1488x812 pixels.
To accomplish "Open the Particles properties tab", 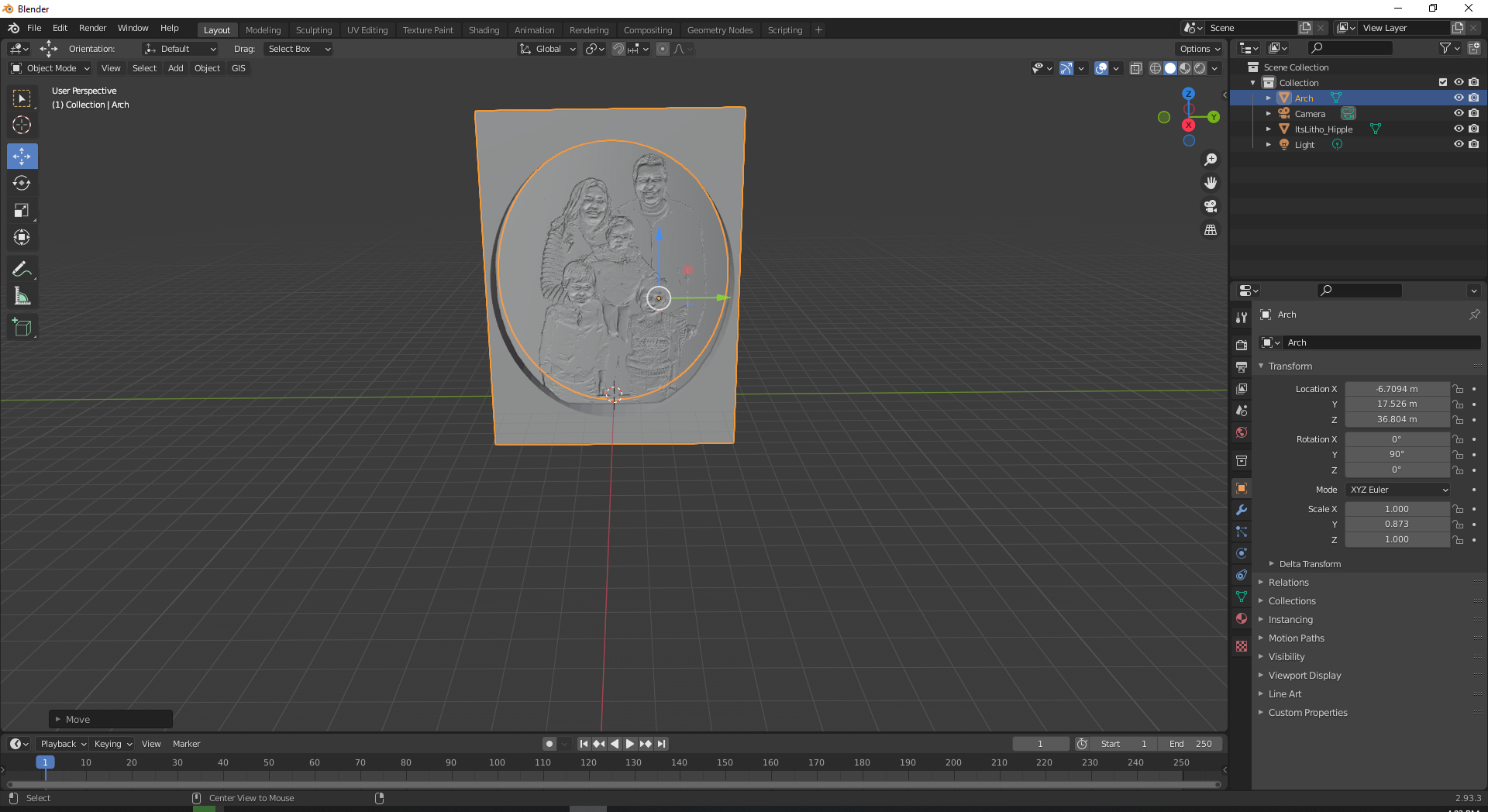I will [1242, 532].
